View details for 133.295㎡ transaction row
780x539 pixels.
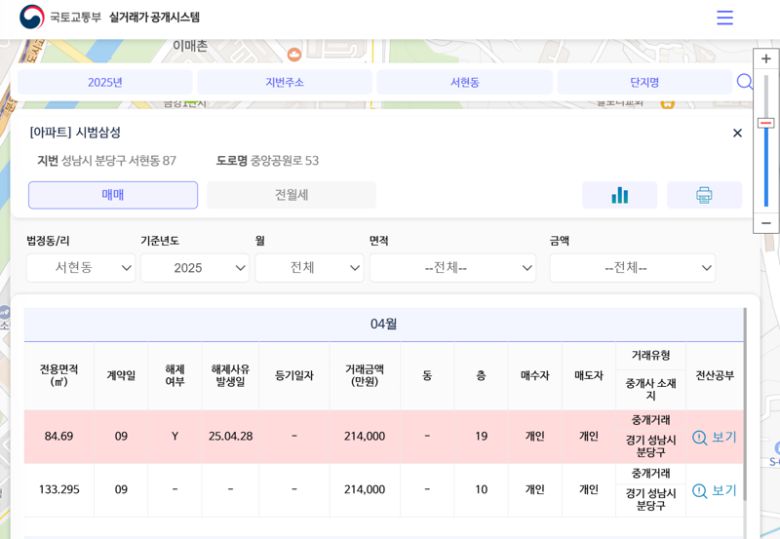click(714, 490)
